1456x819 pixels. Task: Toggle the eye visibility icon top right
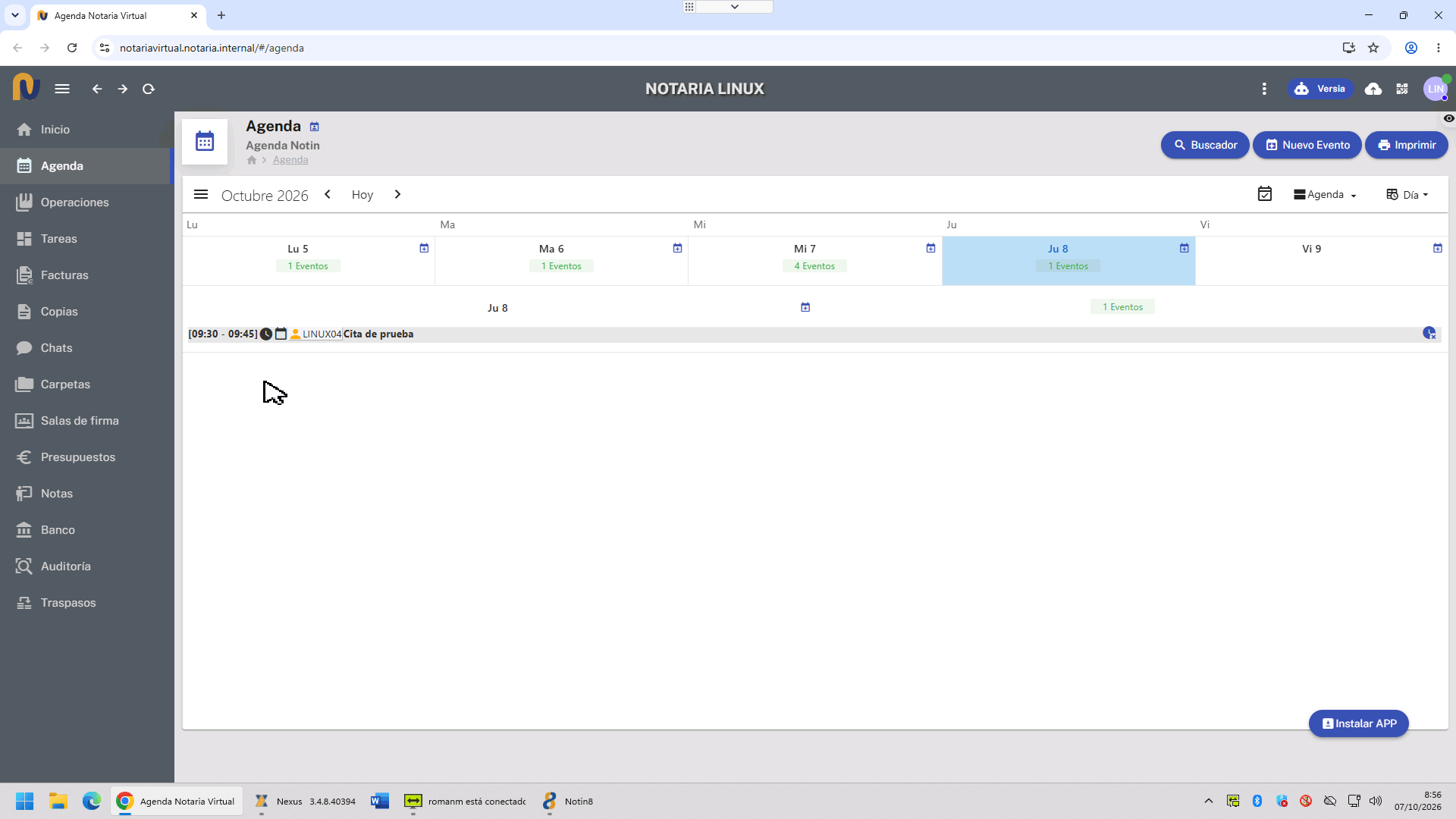point(1448,118)
